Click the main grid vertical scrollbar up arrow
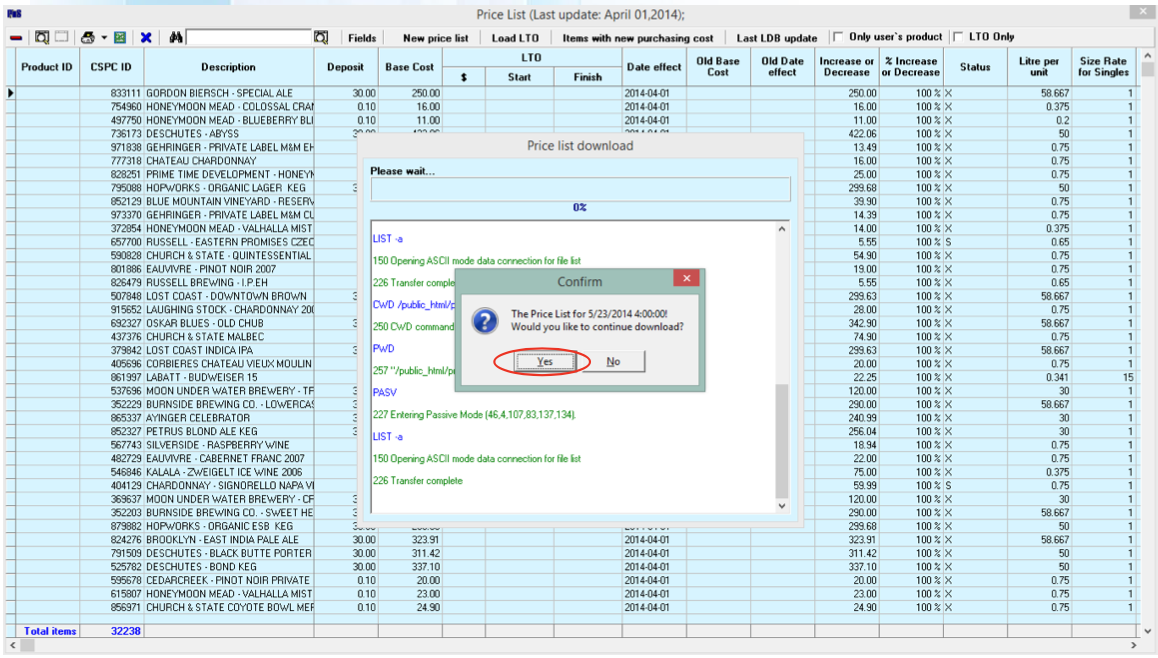The image size is (1158, 658). (x=1147, y=56)
